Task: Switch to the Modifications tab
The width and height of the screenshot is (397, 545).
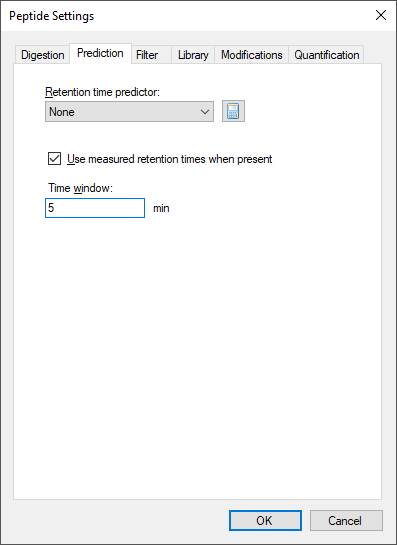Action: coord(252,55)
